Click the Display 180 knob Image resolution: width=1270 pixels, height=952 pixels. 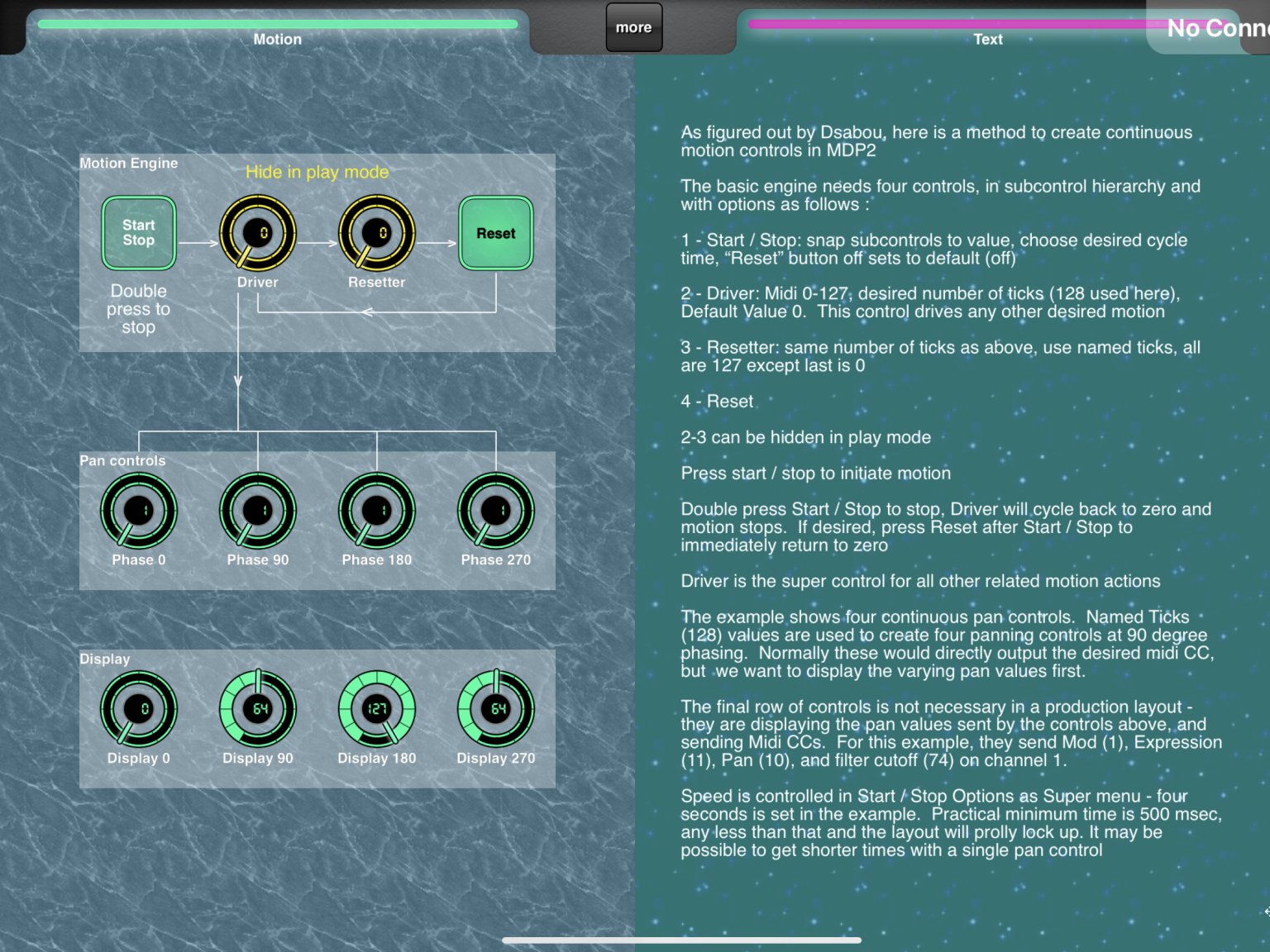377,709
